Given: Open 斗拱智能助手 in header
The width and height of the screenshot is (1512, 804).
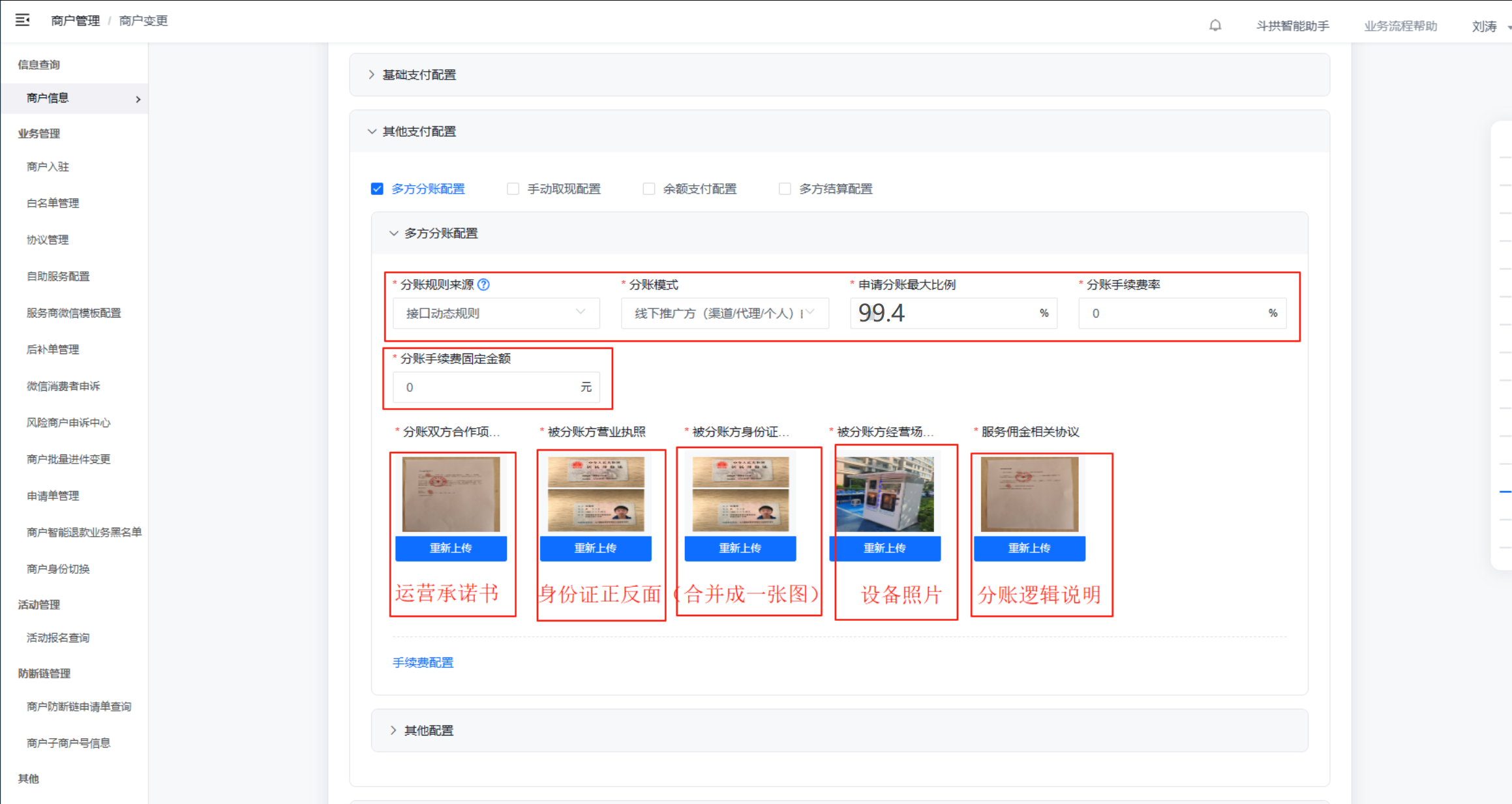Looking at the screenshot, I should (x=1292, y=26).
